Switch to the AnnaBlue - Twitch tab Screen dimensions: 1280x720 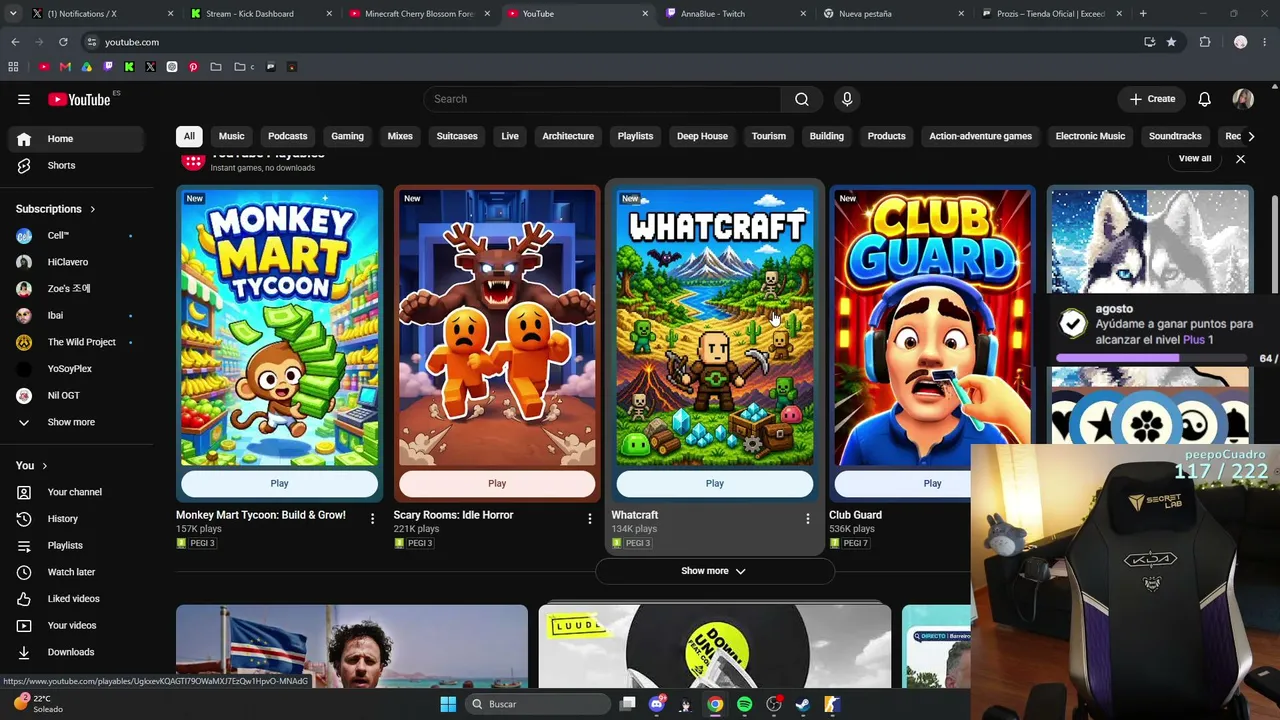coord(733,14)
